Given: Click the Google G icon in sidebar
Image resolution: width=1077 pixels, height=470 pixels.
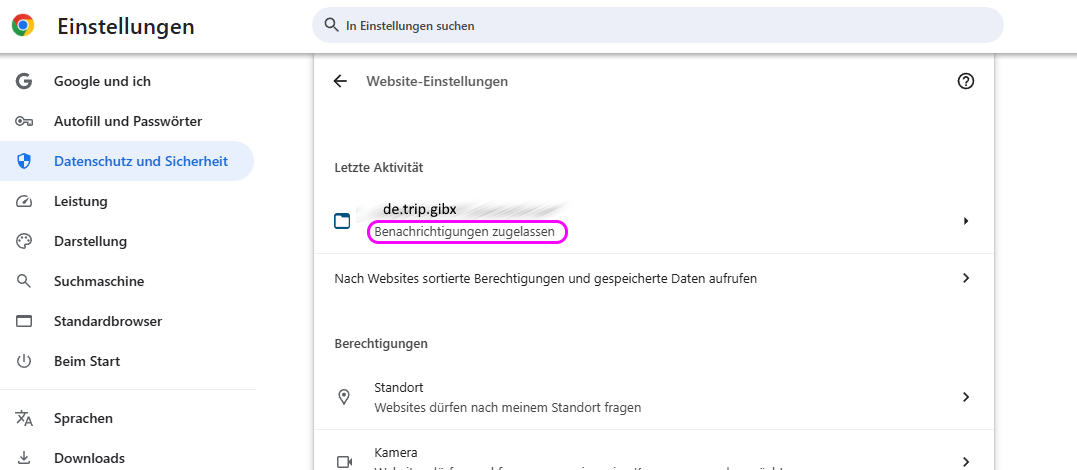Looking at the screenshot, I should click(25, 81).
